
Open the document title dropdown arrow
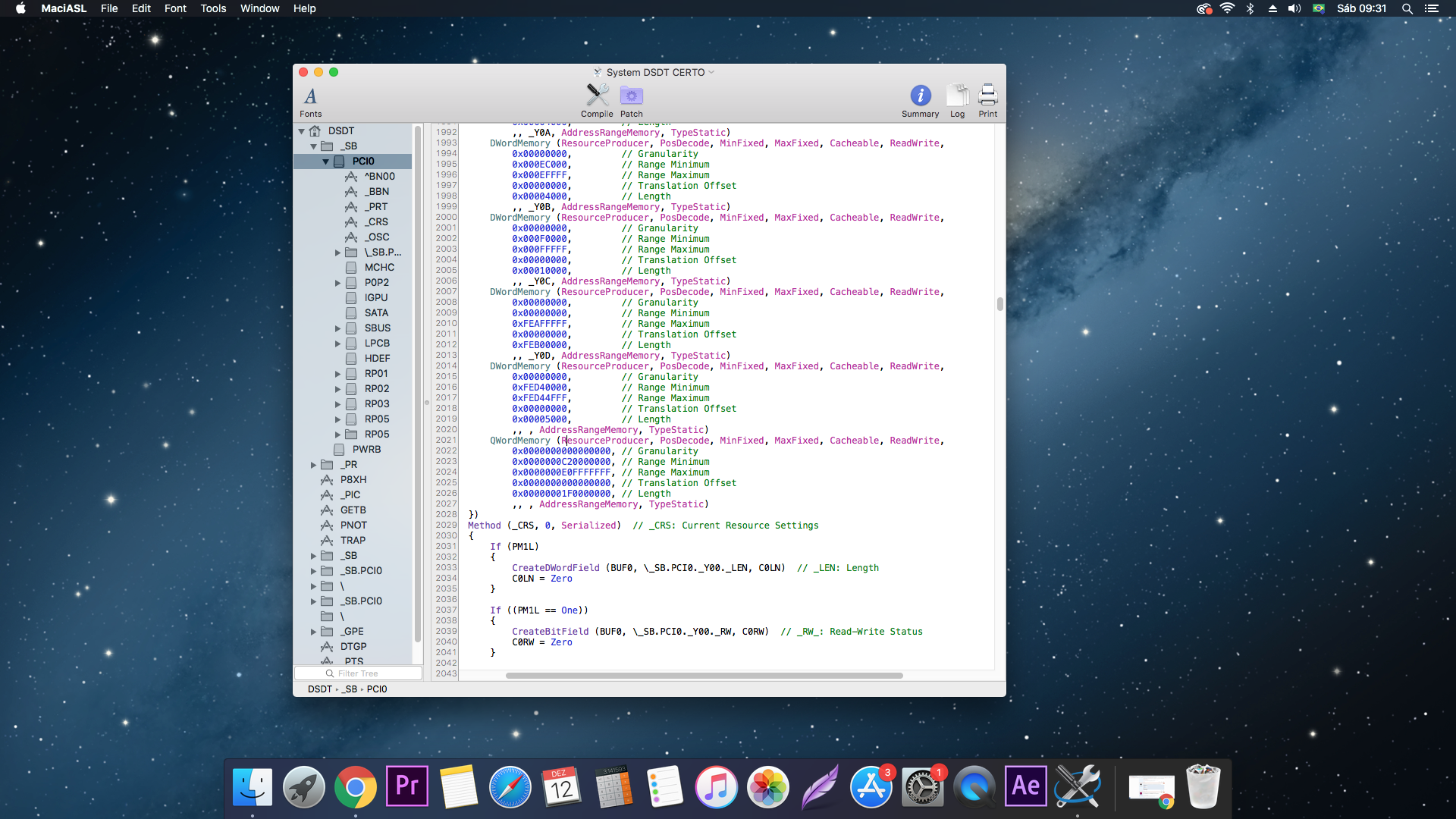[x=711, y=72]
